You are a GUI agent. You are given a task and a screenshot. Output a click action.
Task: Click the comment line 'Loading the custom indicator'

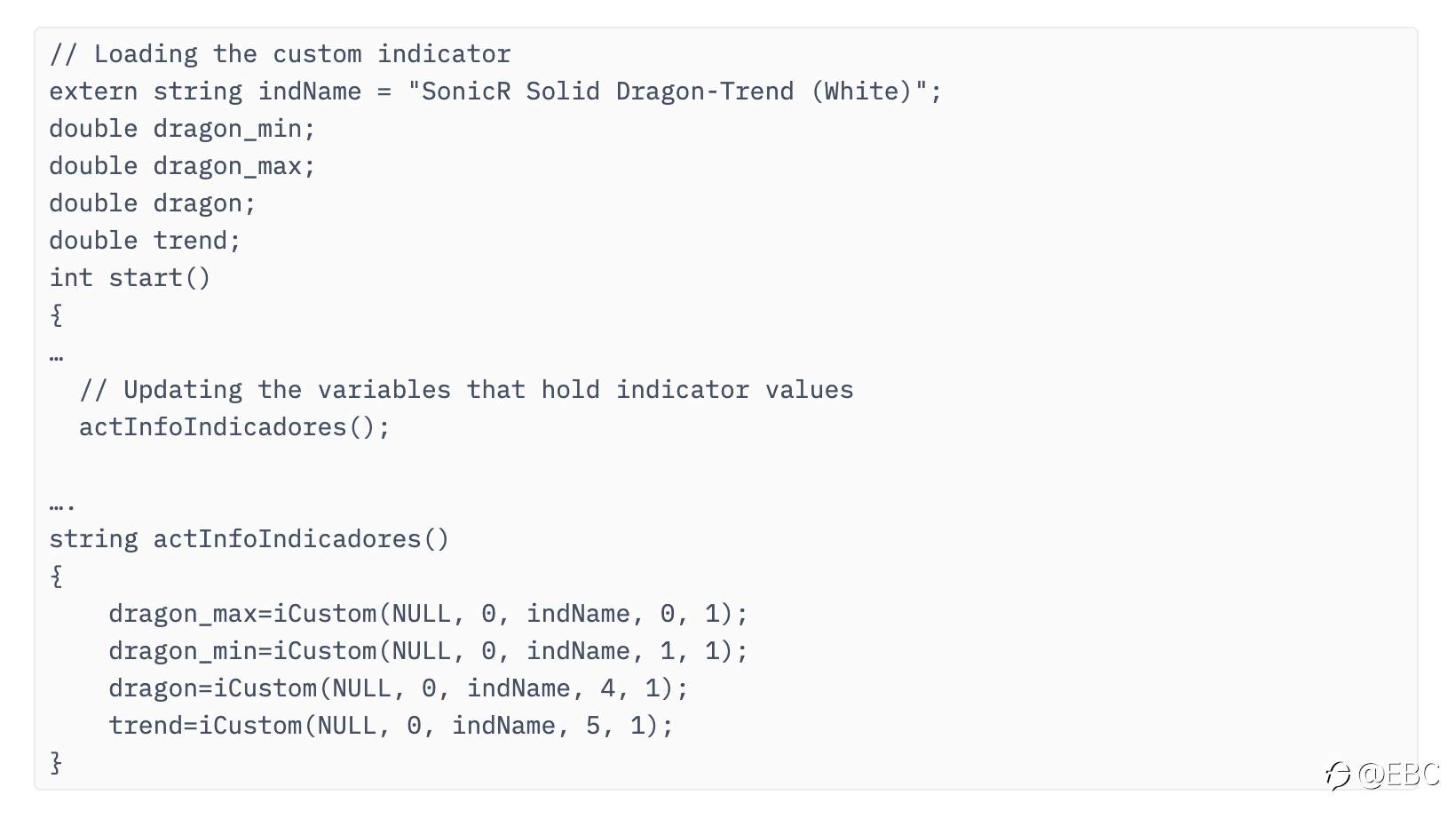click(x=281, y=54)
